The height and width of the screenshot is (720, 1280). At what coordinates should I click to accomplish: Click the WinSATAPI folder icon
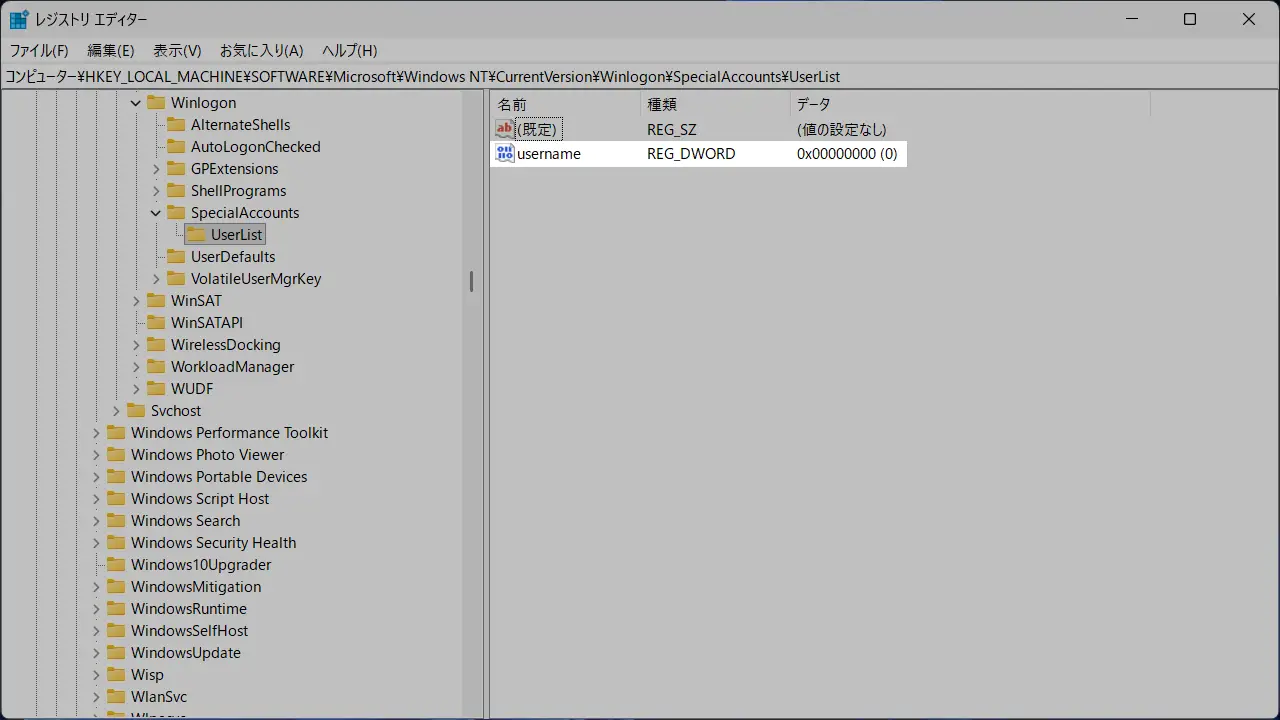[156, 323]
